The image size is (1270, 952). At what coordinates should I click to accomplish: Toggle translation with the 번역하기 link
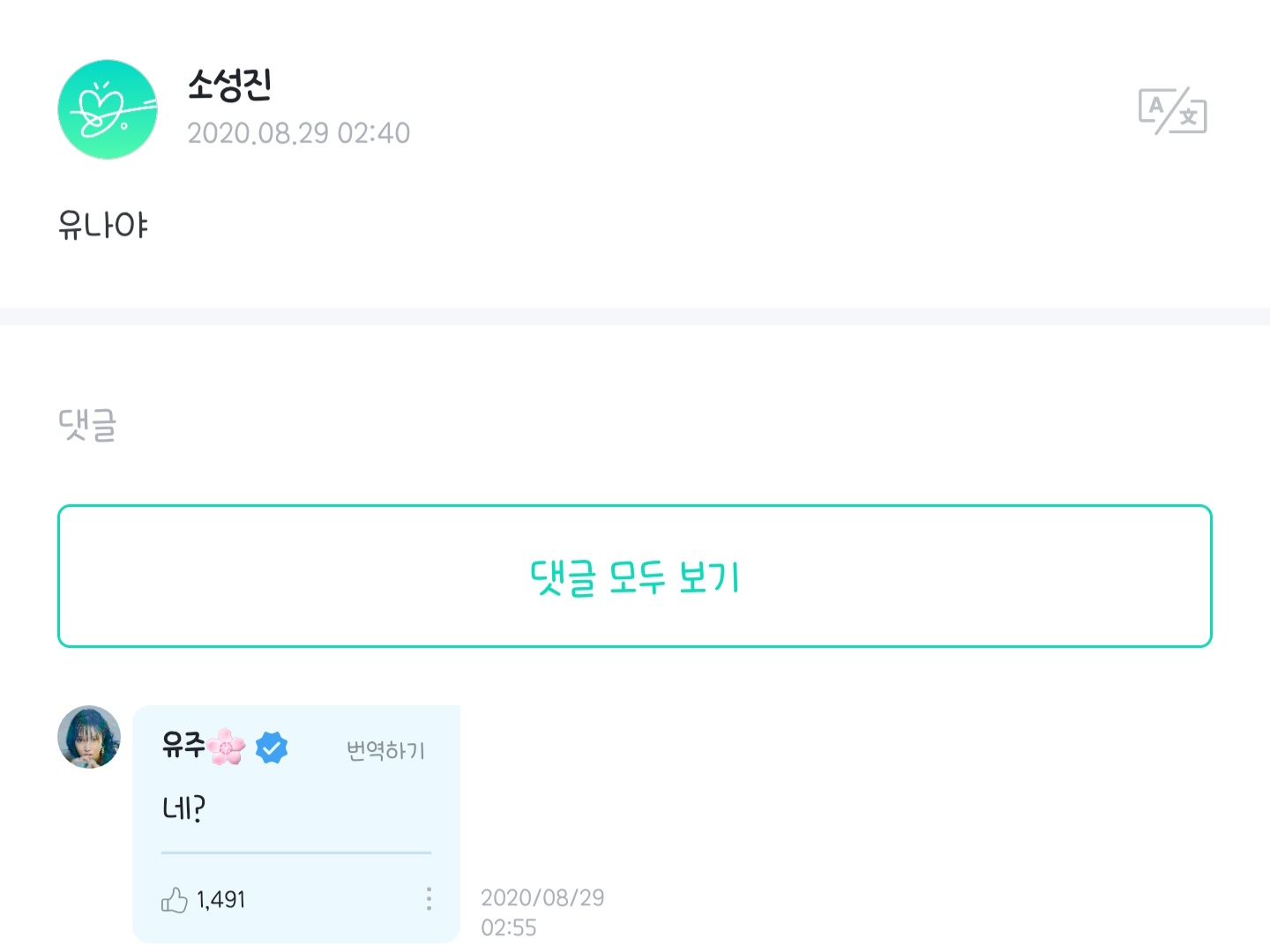point(384,750)
